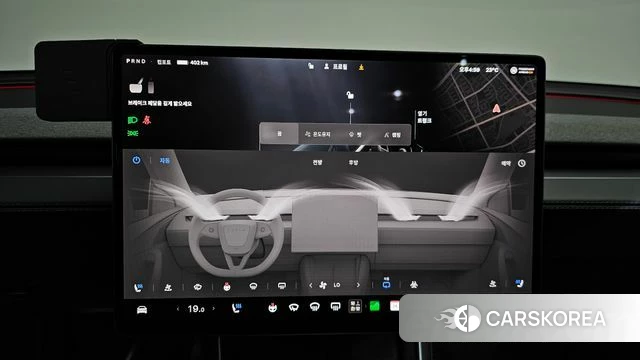Toggle the 자동 auto climate mode

(x=164, y=160)
